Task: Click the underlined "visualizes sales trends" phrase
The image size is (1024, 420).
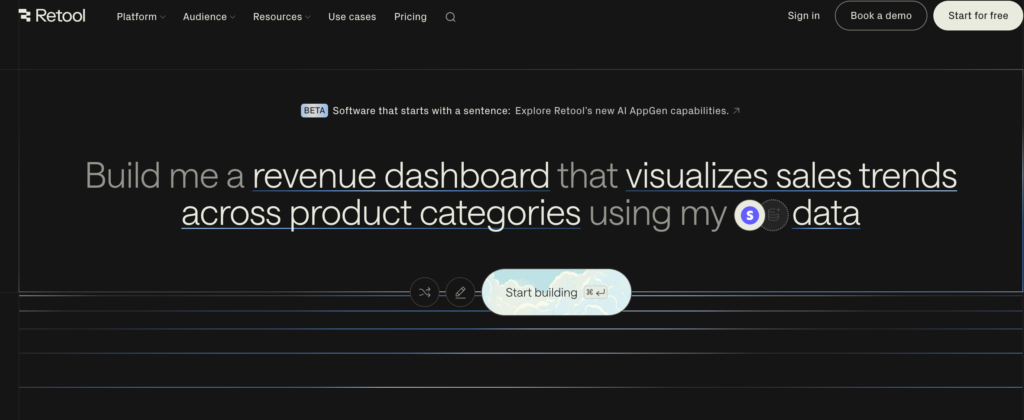Action: click(791, 175)
